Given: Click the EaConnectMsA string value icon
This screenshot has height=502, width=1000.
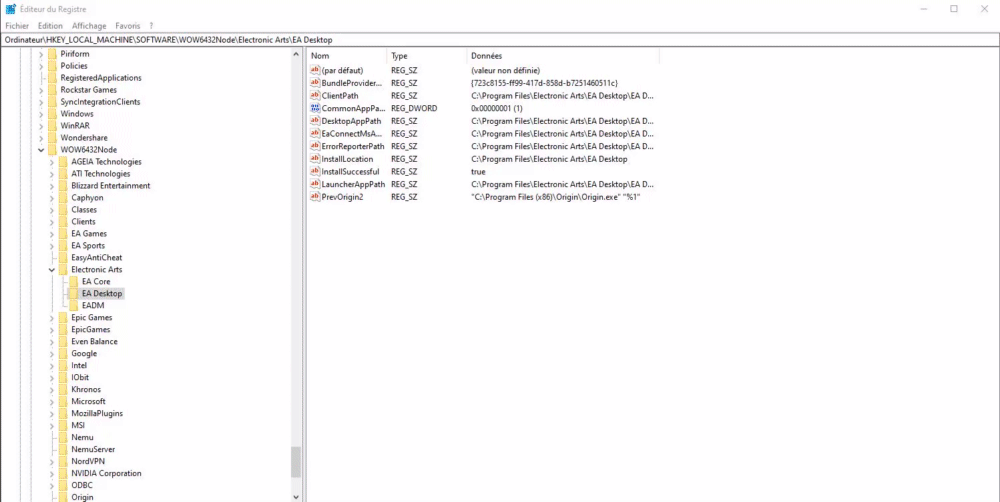Looking at the screenshot, I should coord(315,133).
